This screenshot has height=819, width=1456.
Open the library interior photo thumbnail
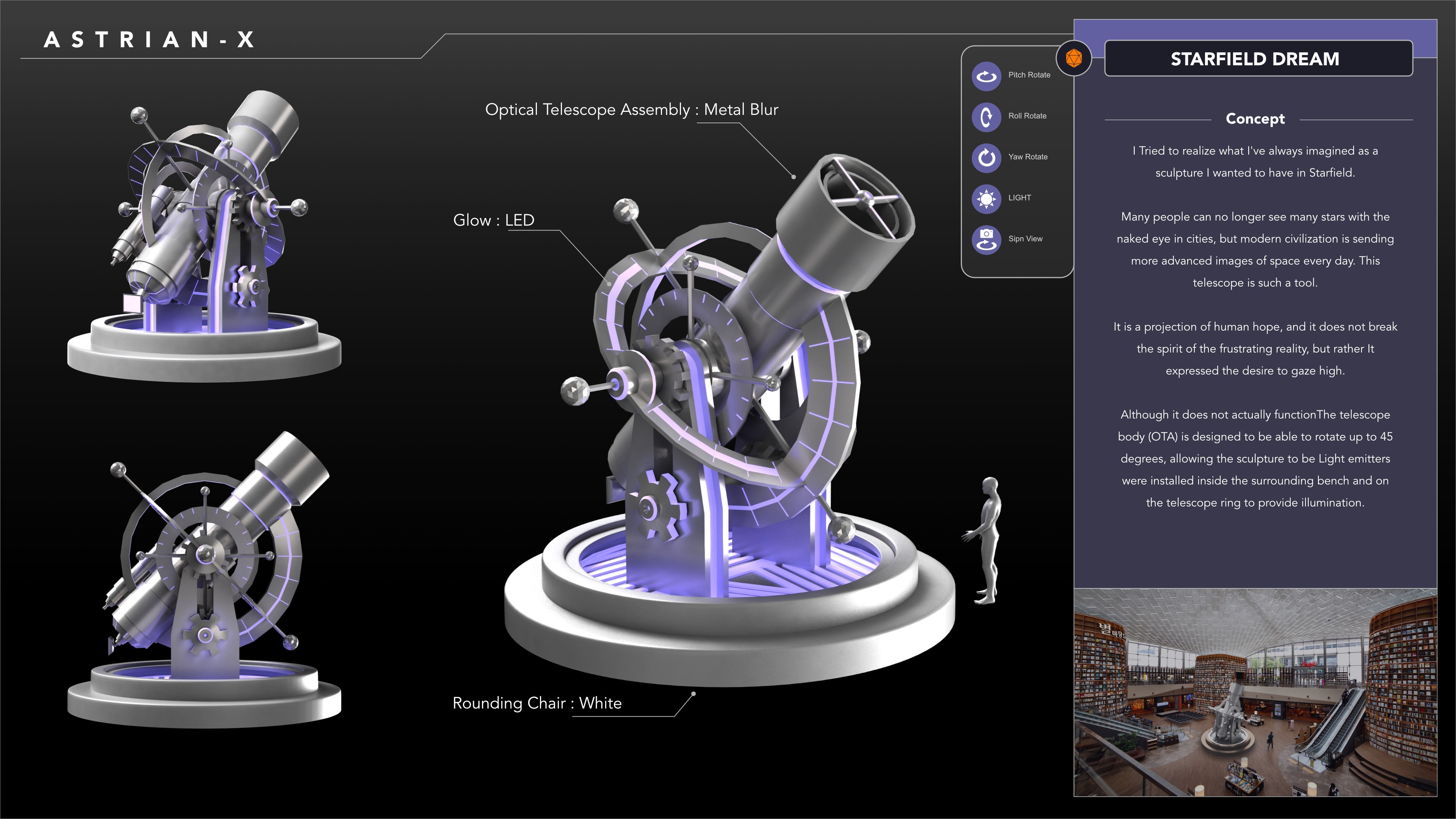[1255, 692]
